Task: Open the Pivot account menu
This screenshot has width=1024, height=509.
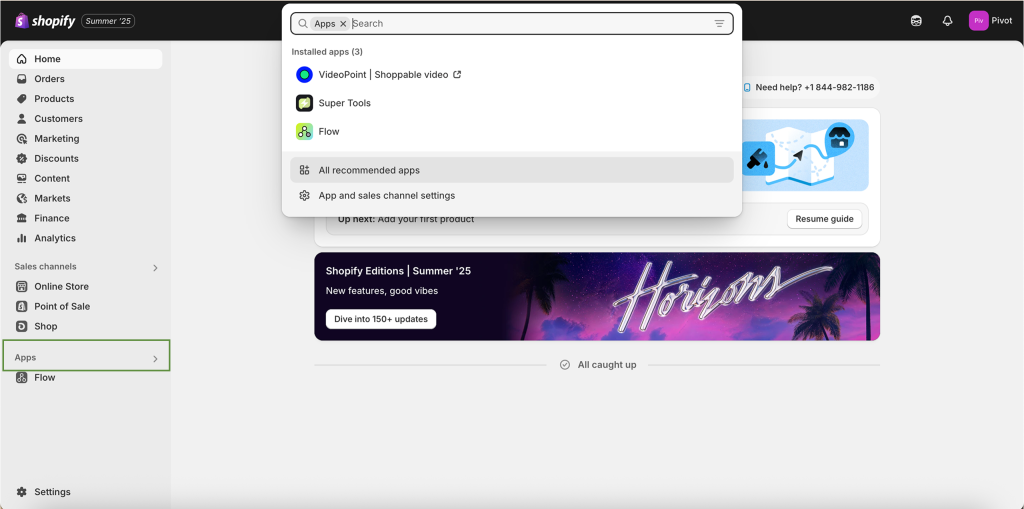Action: [991, 21]
